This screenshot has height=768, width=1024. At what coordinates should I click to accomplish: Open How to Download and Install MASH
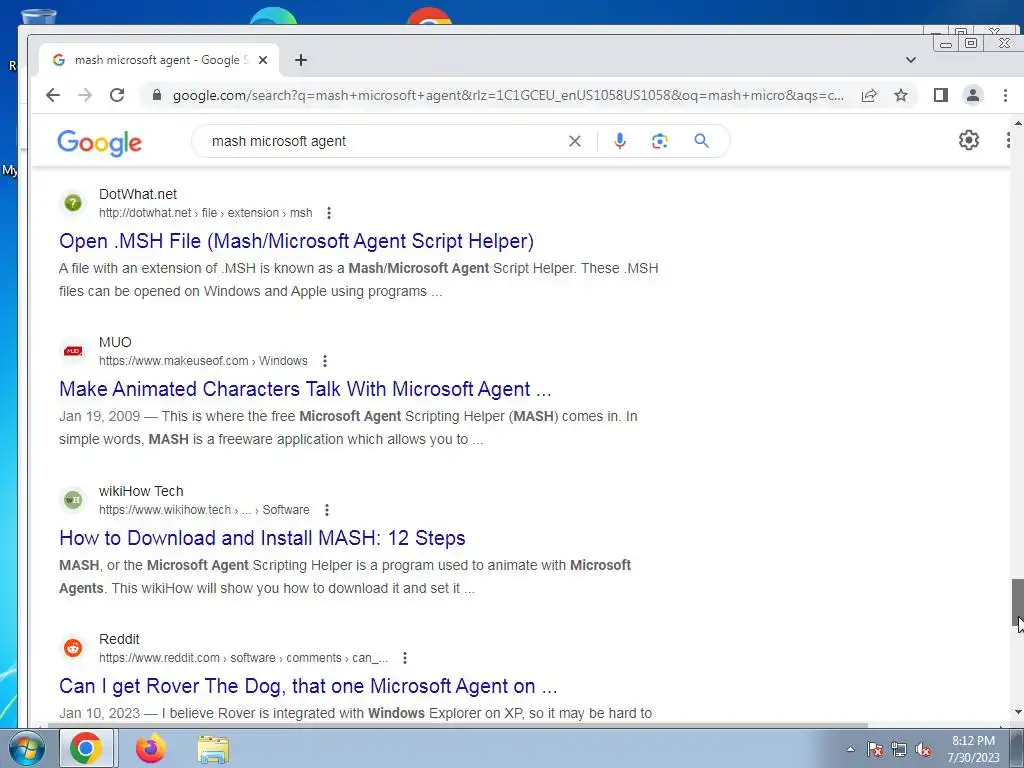coord(262,538)
